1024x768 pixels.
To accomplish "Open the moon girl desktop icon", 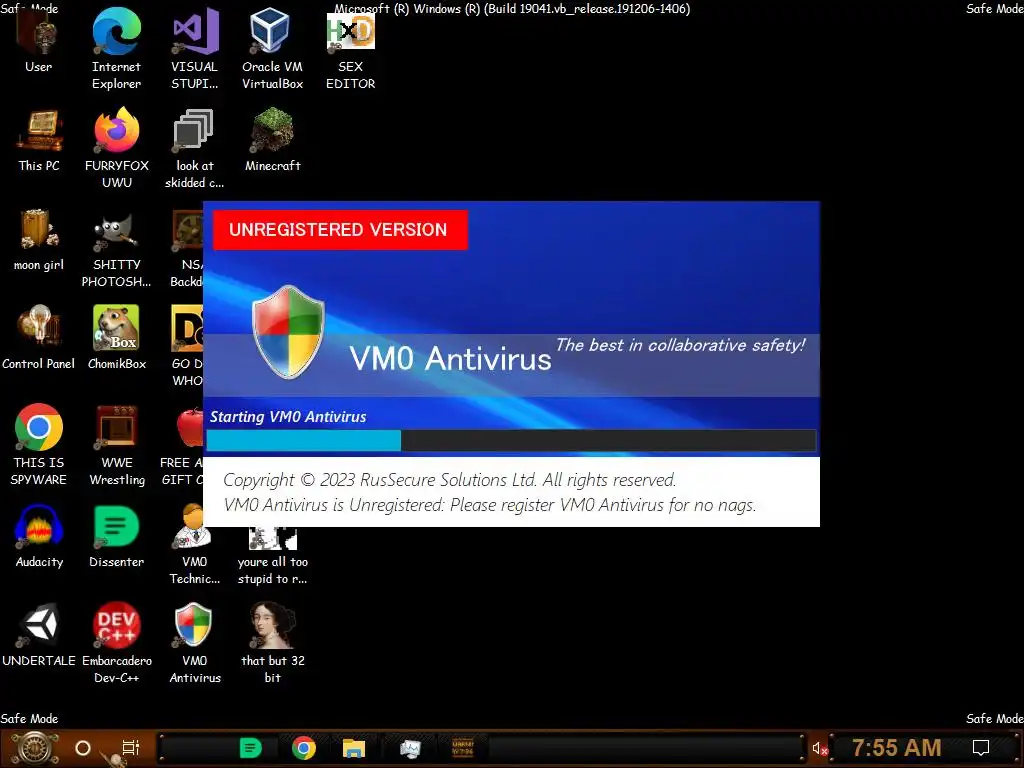I will tap(39, 240).
